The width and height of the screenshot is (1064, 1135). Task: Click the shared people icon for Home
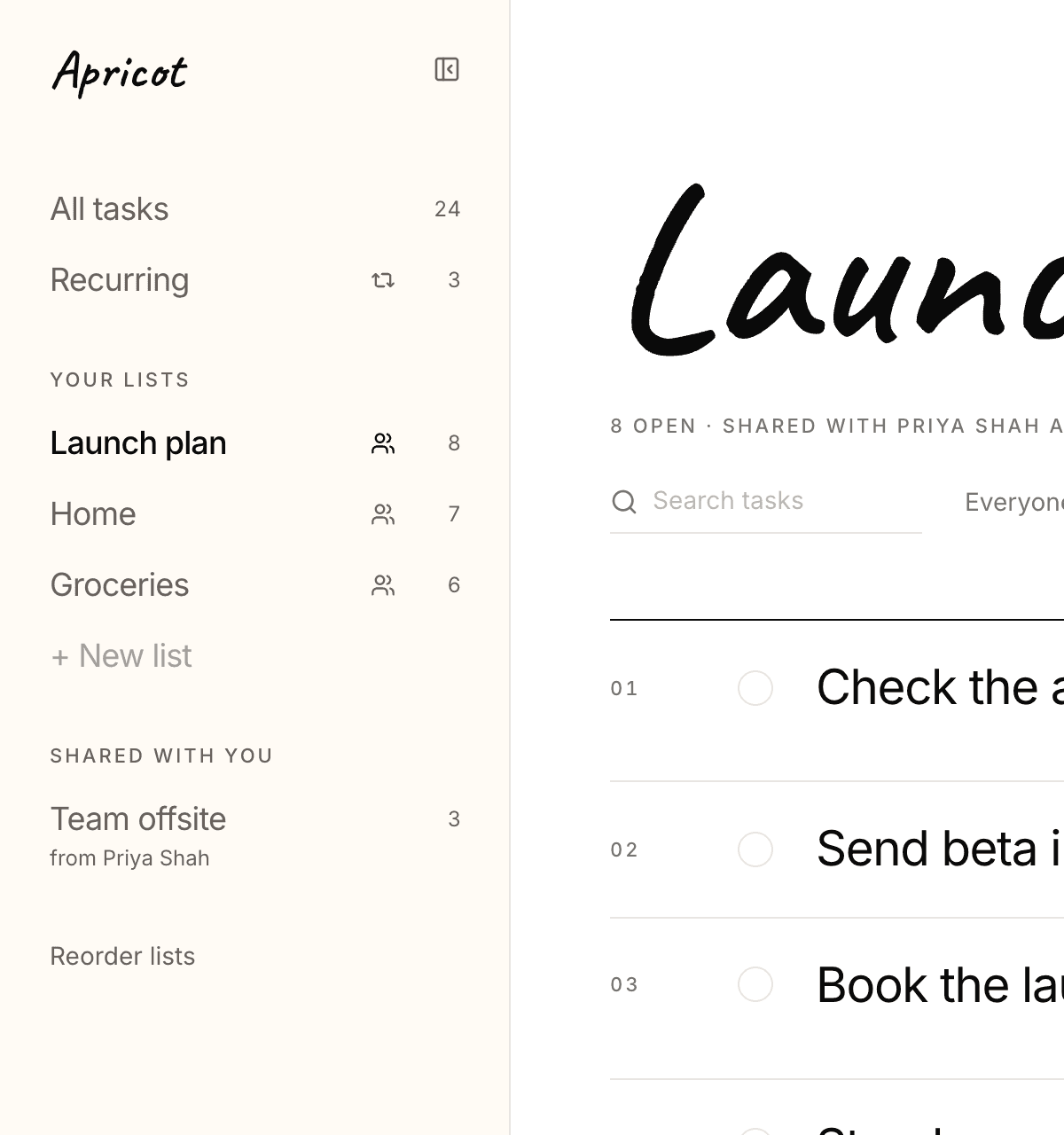pos(383,514)
